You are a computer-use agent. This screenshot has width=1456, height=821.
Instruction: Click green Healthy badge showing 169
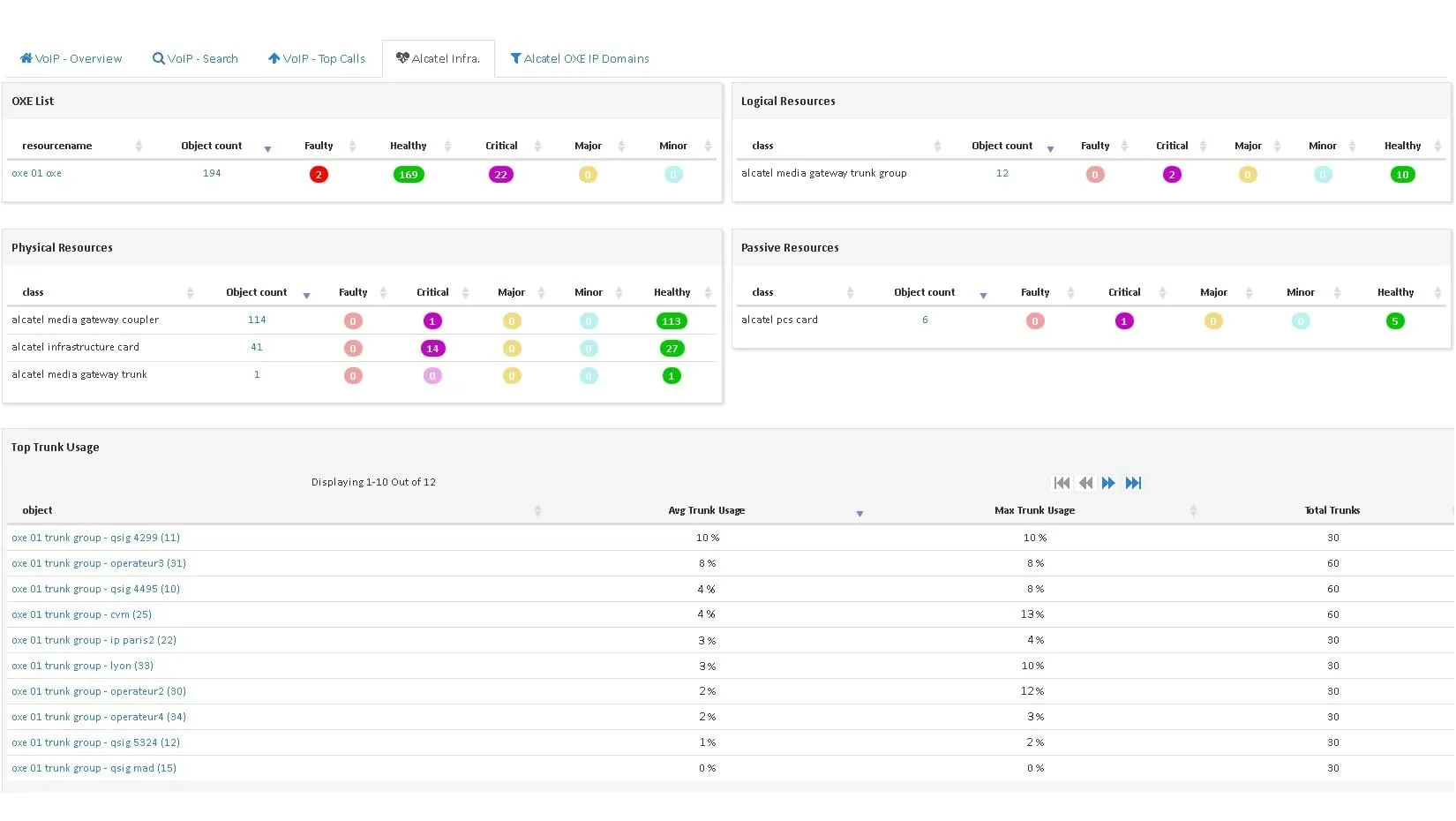click(x=408, y=175)
